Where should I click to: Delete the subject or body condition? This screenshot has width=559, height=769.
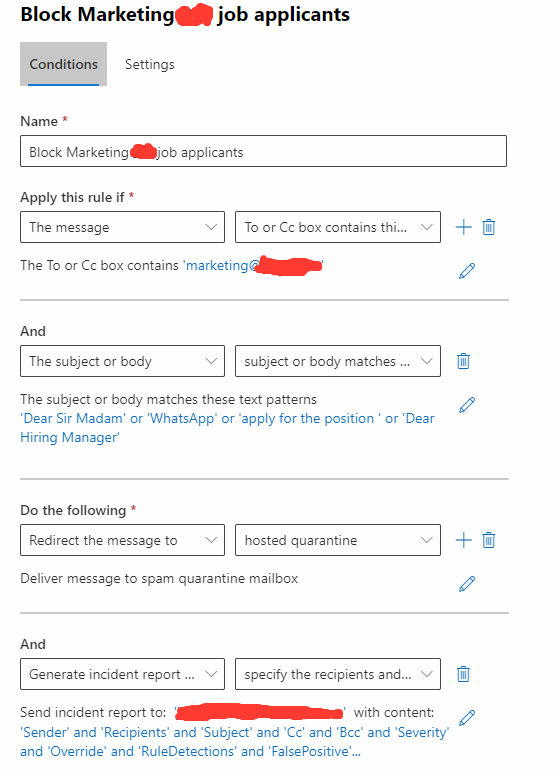pos(463,361)
